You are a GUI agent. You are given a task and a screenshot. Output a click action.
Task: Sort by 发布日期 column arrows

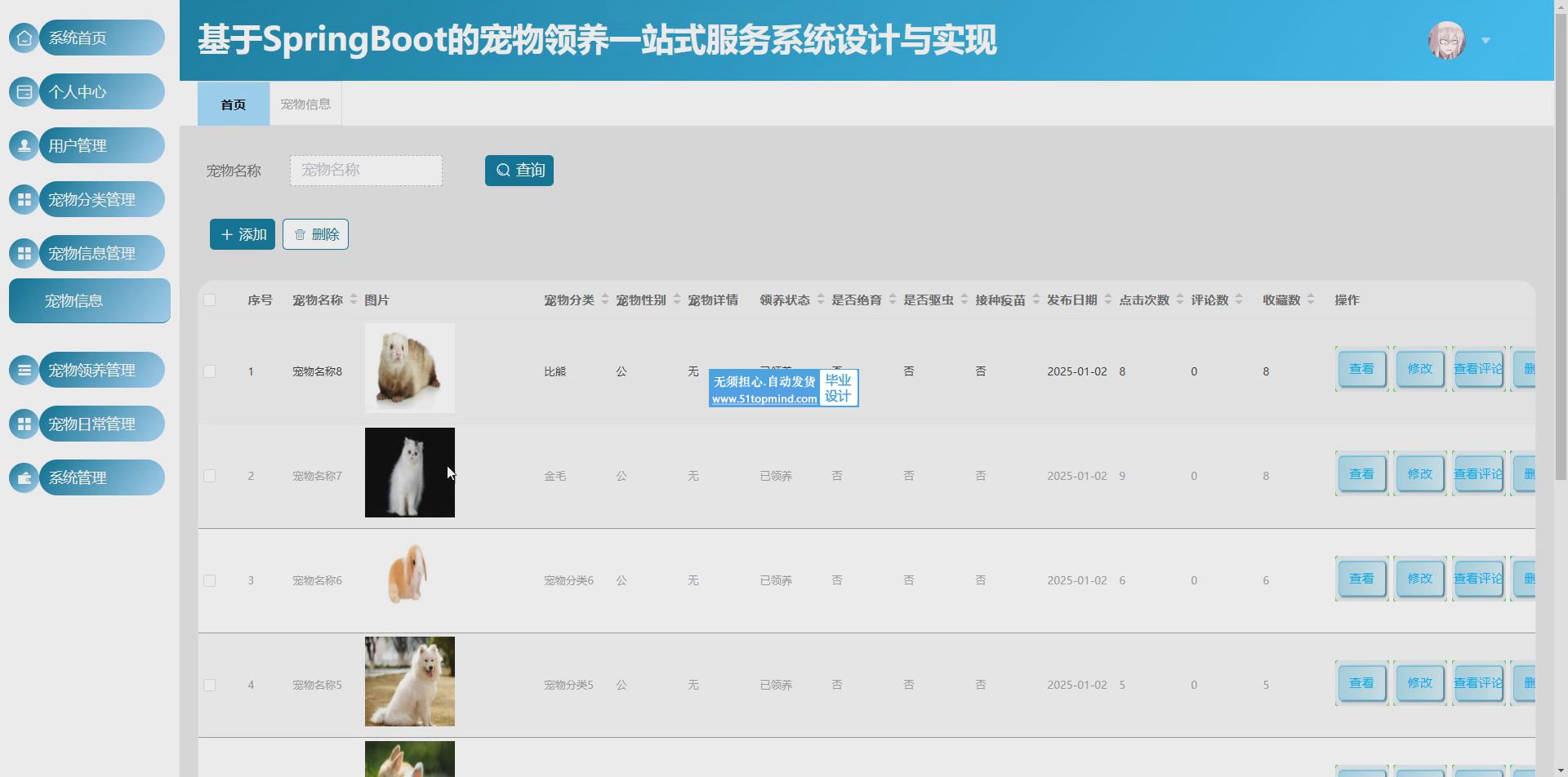[x=1108, y=300]
